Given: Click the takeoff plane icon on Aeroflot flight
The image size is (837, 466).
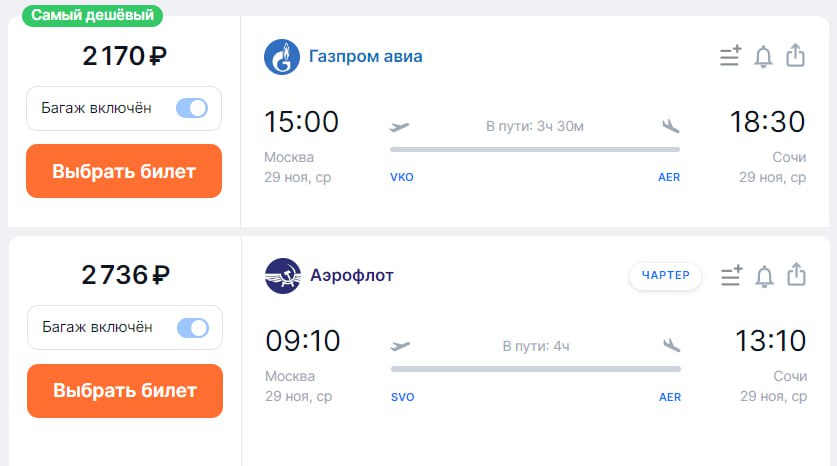Looking at the screenshot, I should 400,346.
